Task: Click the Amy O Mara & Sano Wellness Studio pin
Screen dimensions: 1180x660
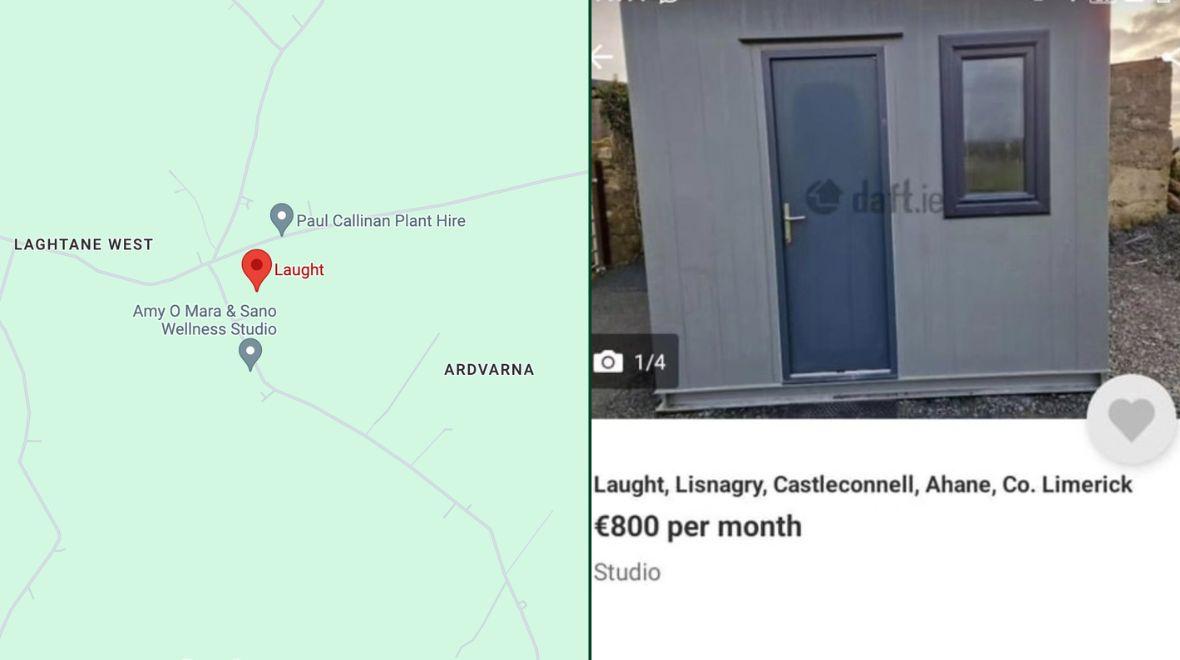Action: (250, 350)
